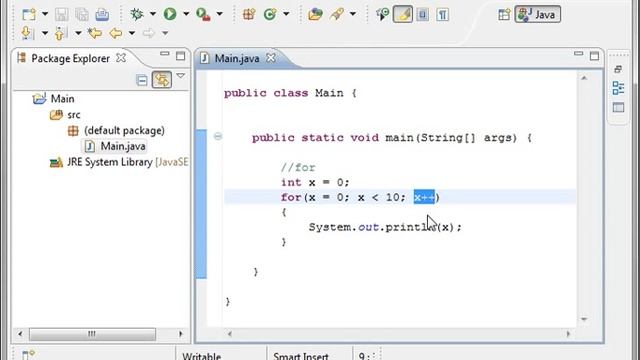Viewport: 640px width, 360px height.
Task: Minimize the editor area
Action: pos(578,53)
